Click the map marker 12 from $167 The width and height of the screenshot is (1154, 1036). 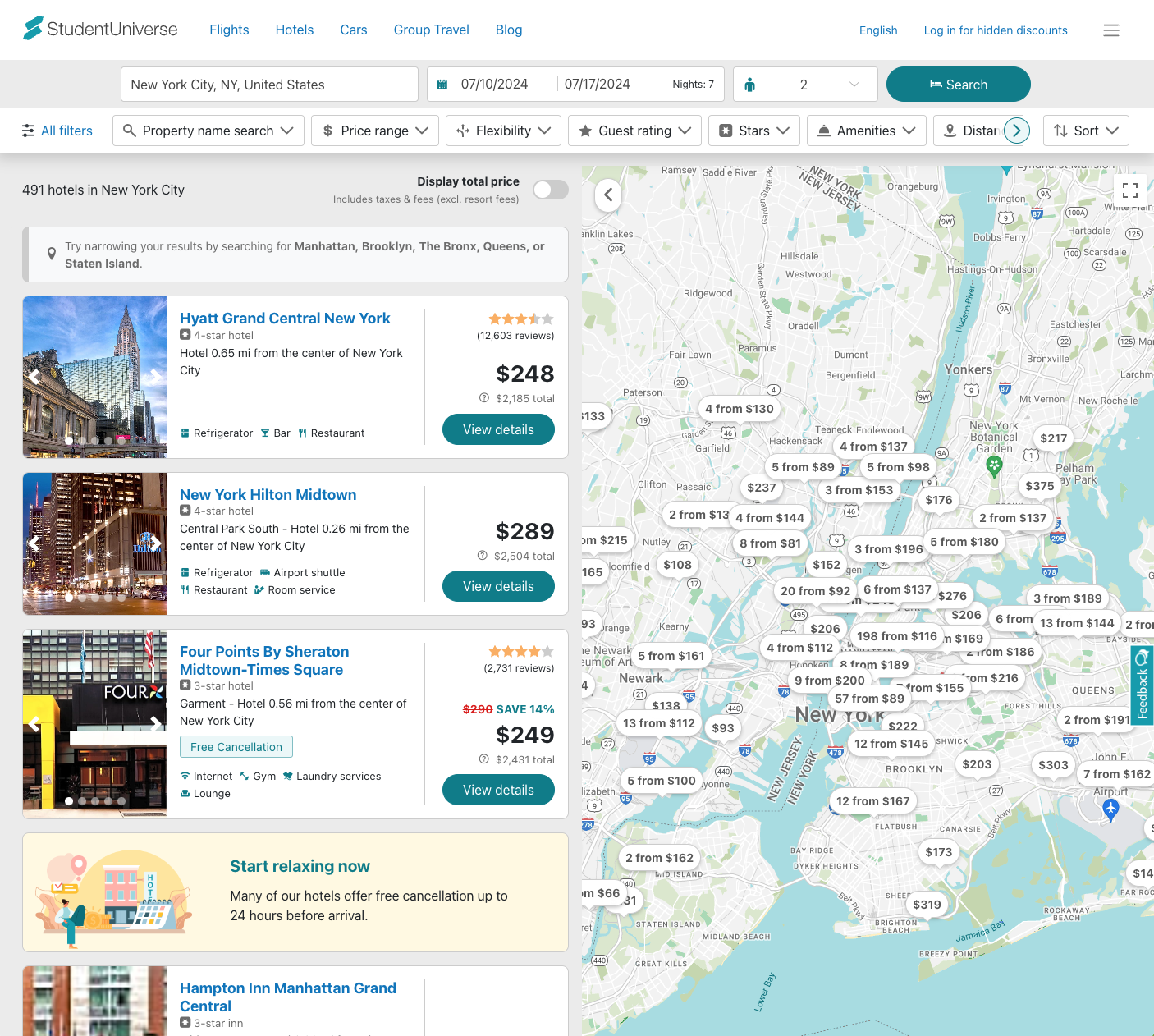[872, 801]
